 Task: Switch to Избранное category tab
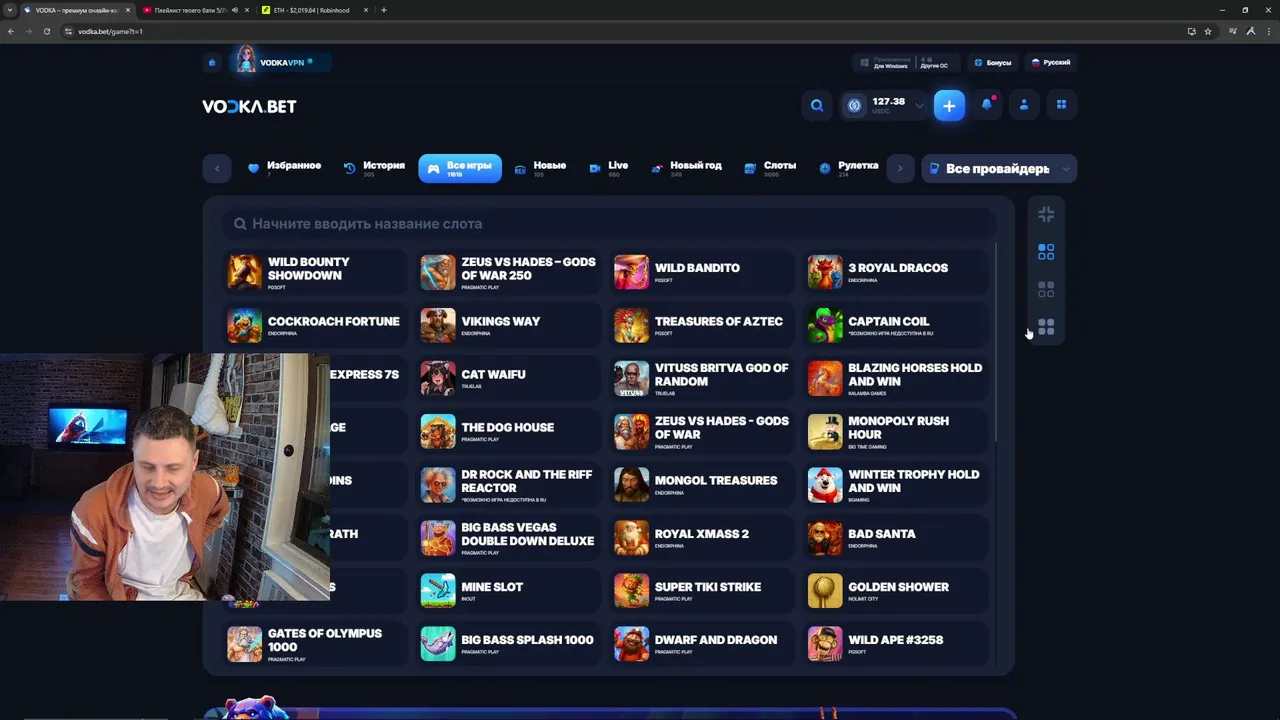coord(284,168)
